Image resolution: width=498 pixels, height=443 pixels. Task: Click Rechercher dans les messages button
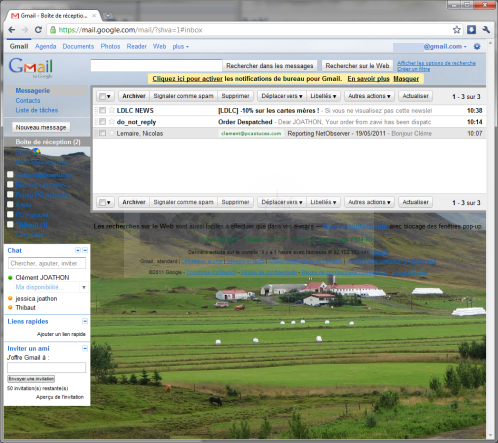(270, 66)
